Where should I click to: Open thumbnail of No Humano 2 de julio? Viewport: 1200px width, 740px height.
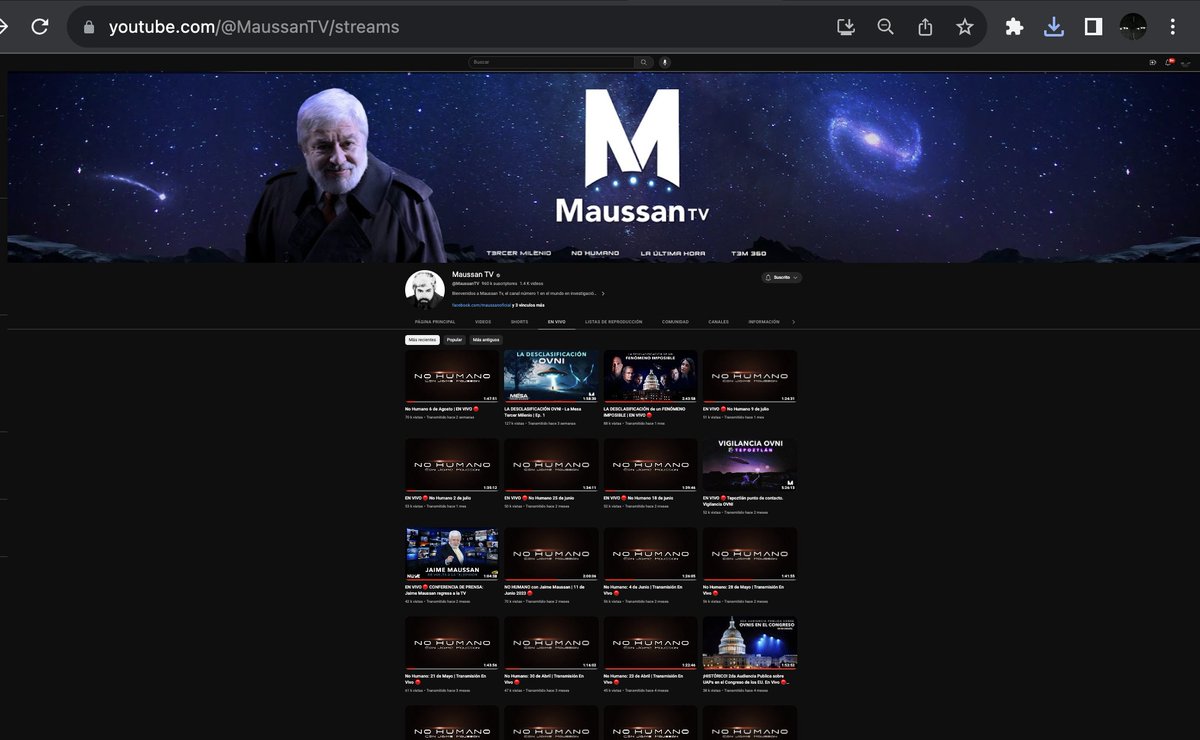452,465
